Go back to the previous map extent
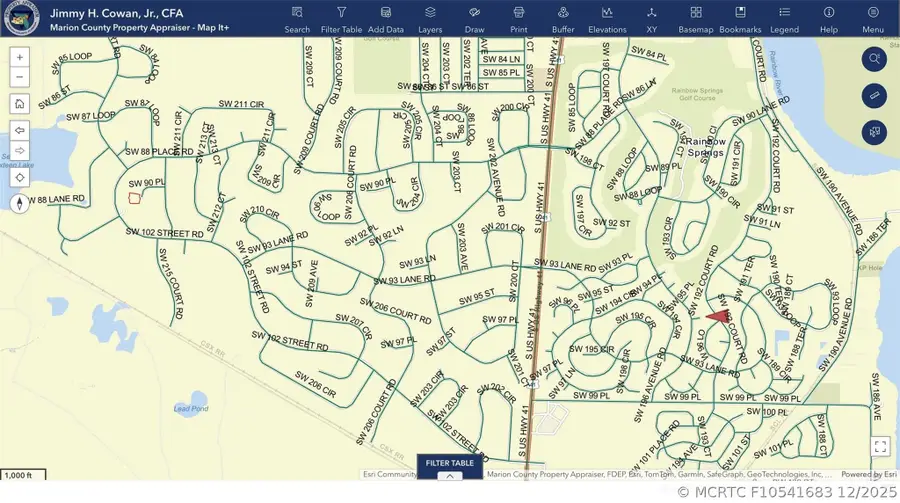Viewport: 900px width, 503px height. click(20, 131)
